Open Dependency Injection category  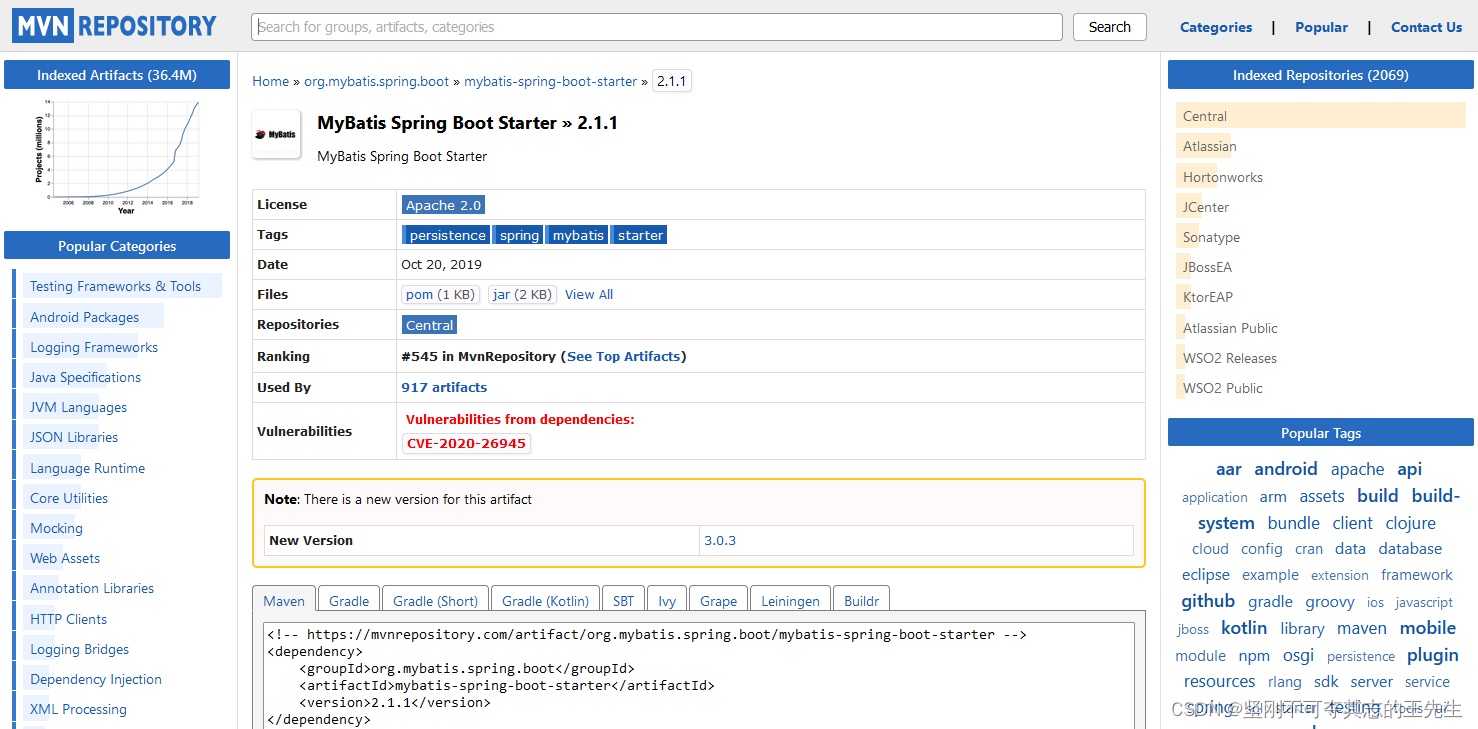point(96,679)
